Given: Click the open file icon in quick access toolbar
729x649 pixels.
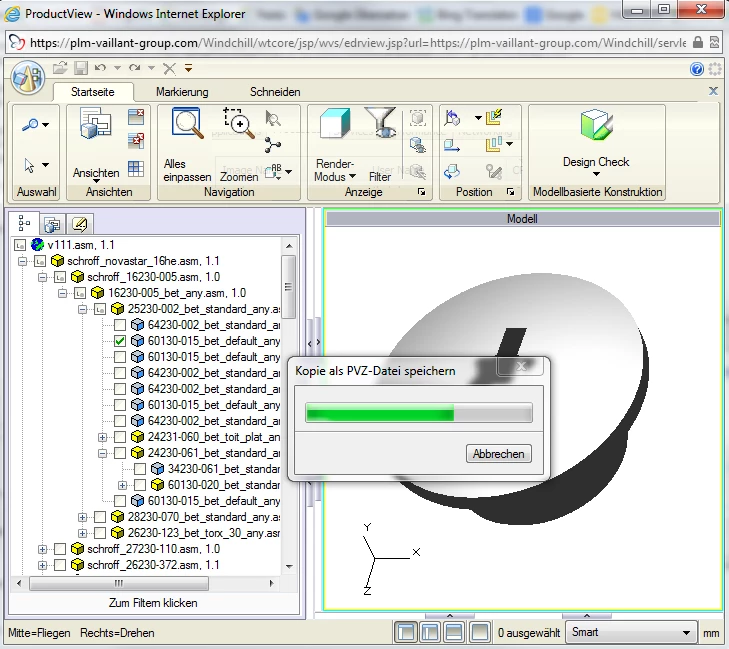Looking at the screenshot, I should [60, 68].
